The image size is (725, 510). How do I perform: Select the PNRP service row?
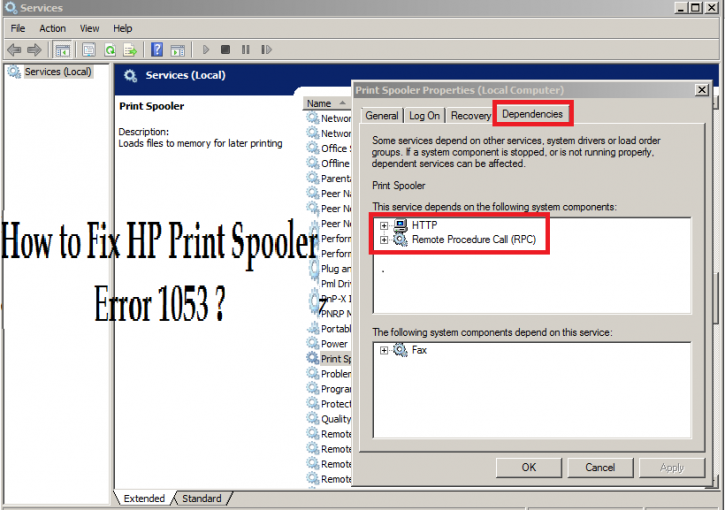pyautogui.click(x=329, y=313)
